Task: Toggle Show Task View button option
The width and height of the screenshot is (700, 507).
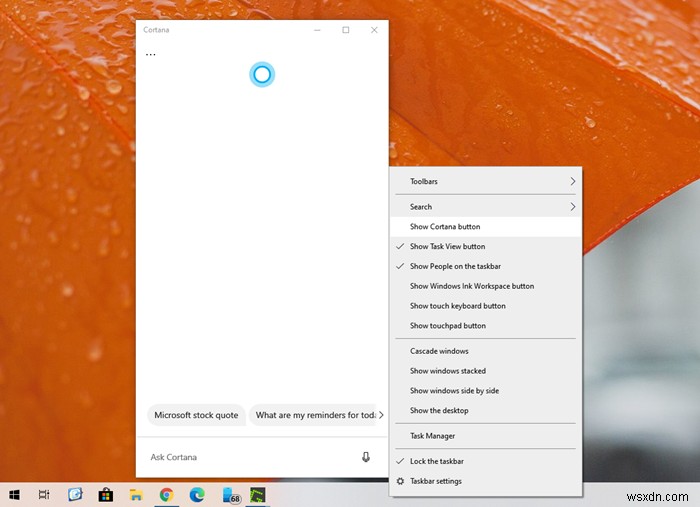Action: (x=486, y=246)
